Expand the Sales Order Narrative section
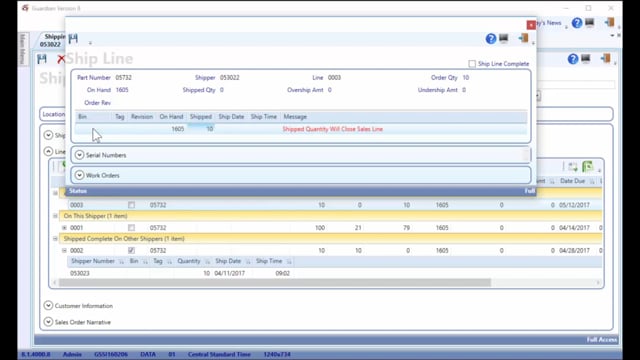The image size is (640, 360). tap(48, 322)
